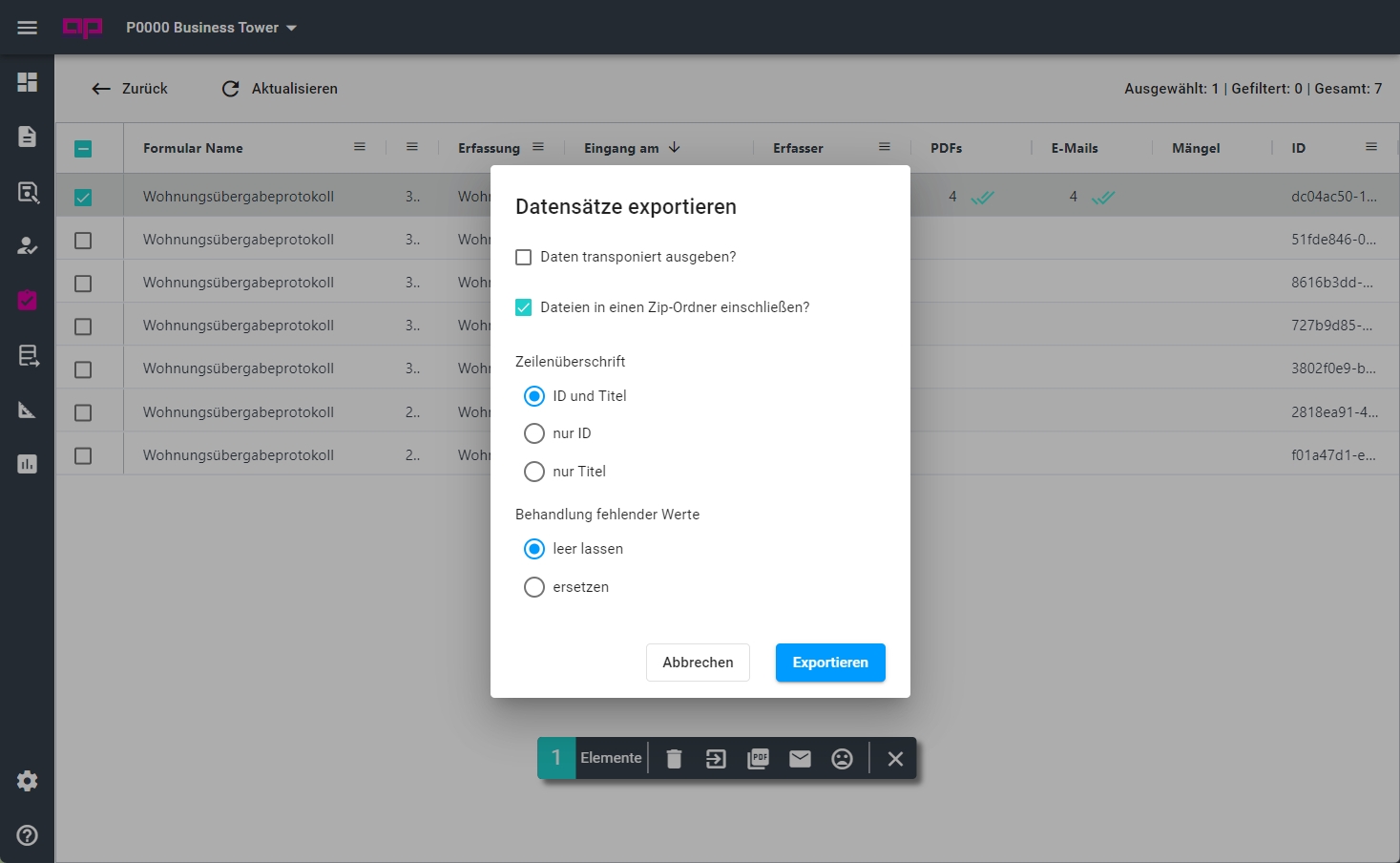
Task: Click Aktualisieren to refresh the list
Action: [280, 89]
